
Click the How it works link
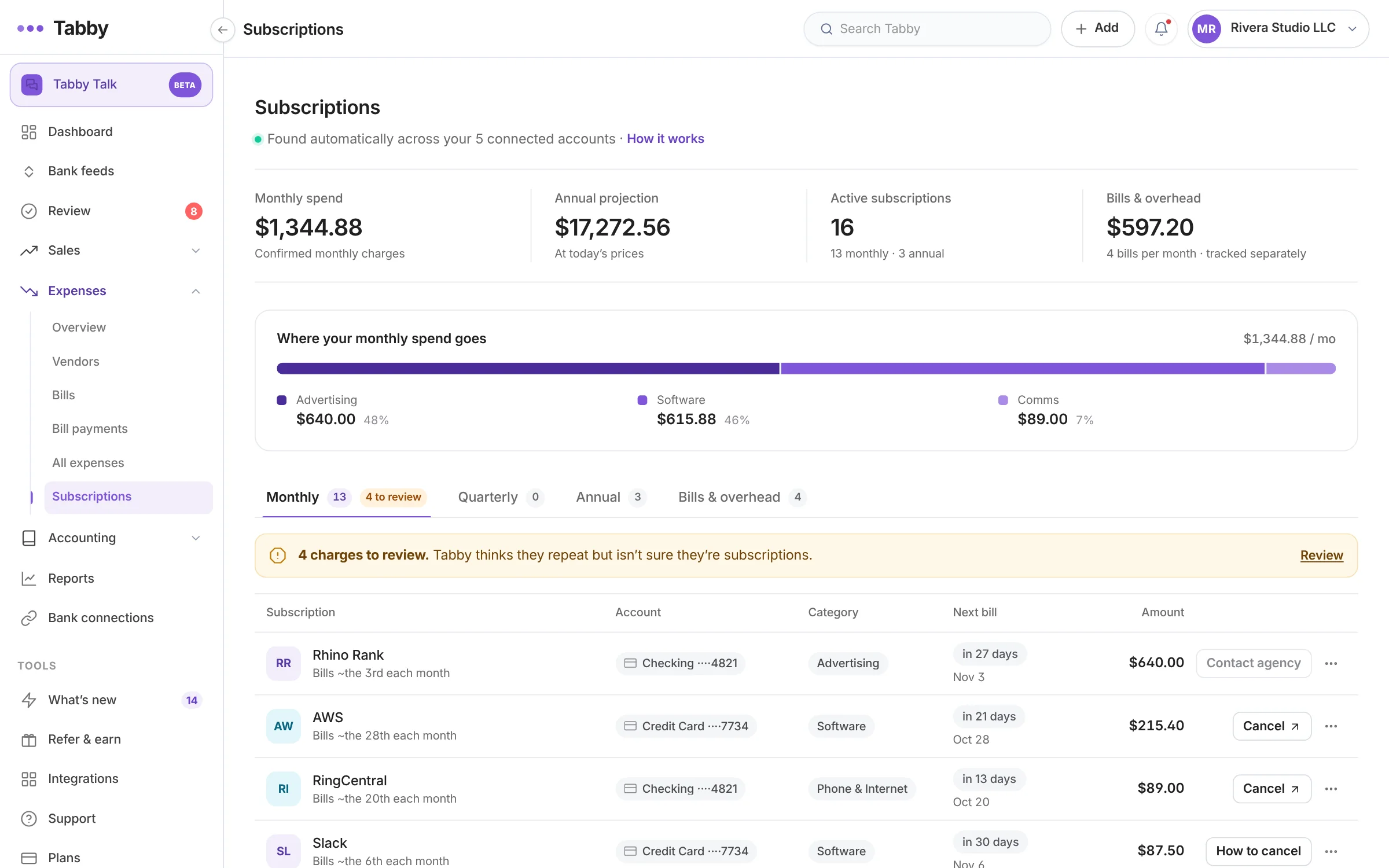[665, 139]
